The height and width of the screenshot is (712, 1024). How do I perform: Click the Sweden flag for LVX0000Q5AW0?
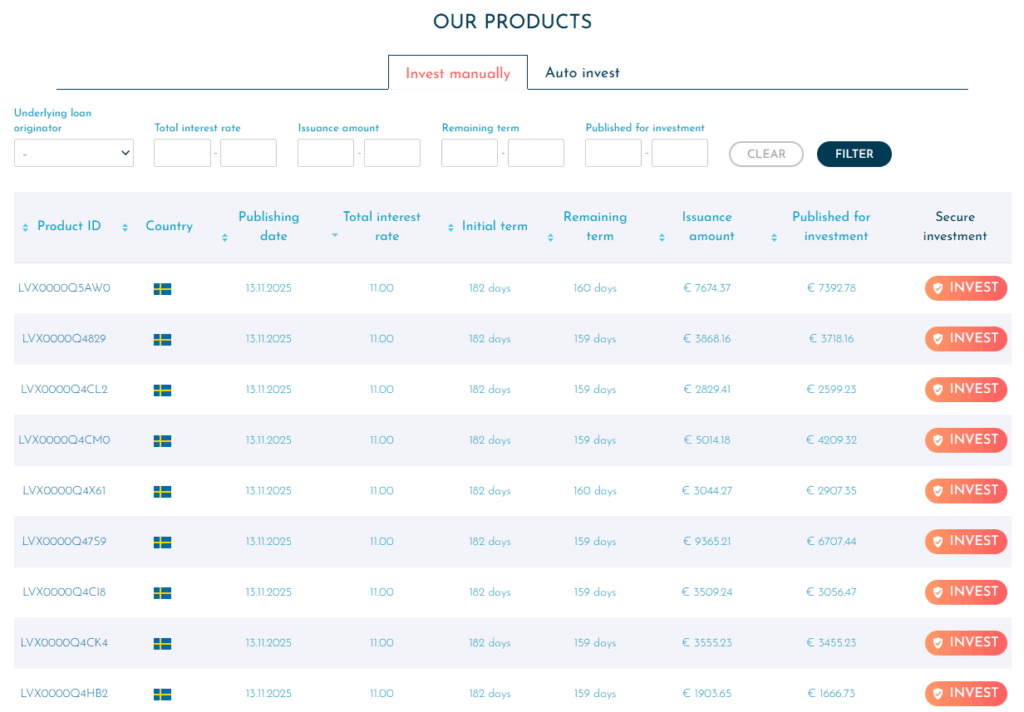tap(162, 289)
